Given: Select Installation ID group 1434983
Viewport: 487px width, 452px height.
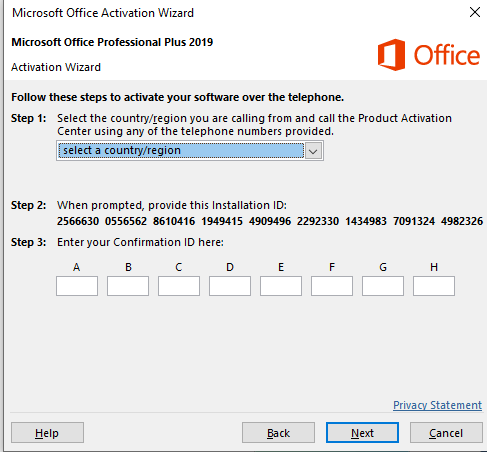Looking at the screenshot, I should (x=366, y=221).
